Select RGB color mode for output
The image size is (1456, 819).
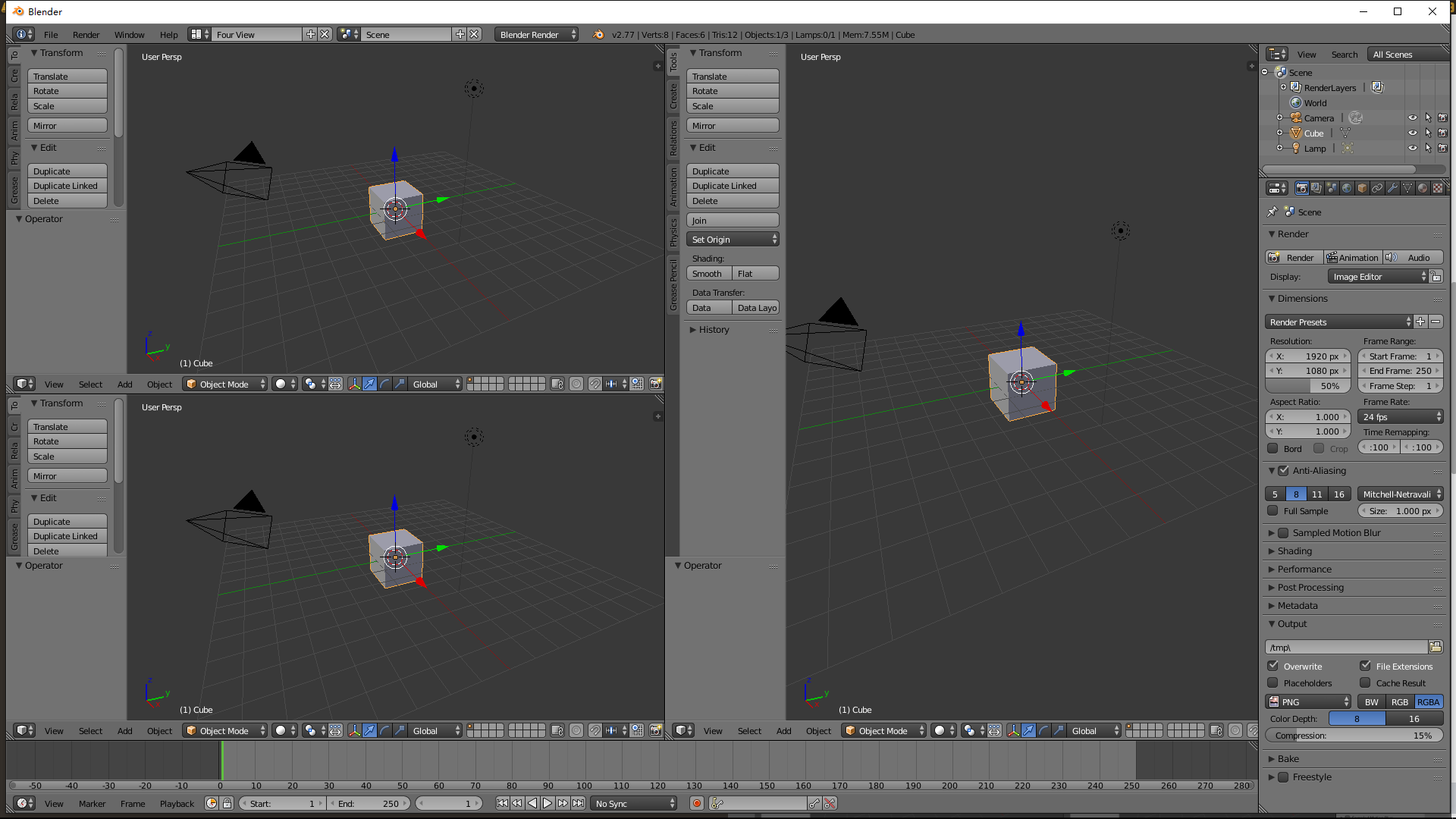pyautogui.click(x=1400, y=701)
